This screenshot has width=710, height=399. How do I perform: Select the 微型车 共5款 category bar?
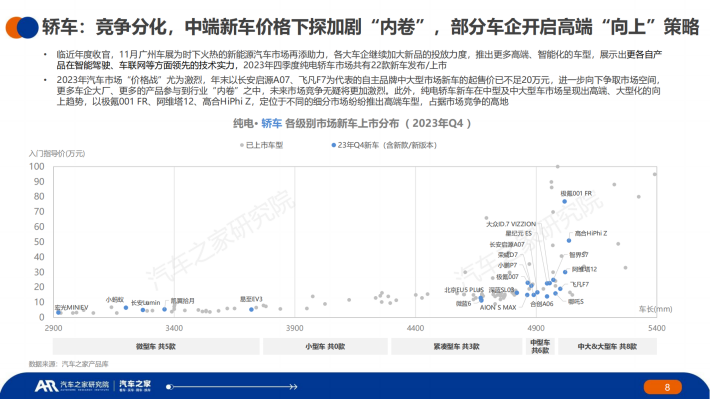coord(156,346)
